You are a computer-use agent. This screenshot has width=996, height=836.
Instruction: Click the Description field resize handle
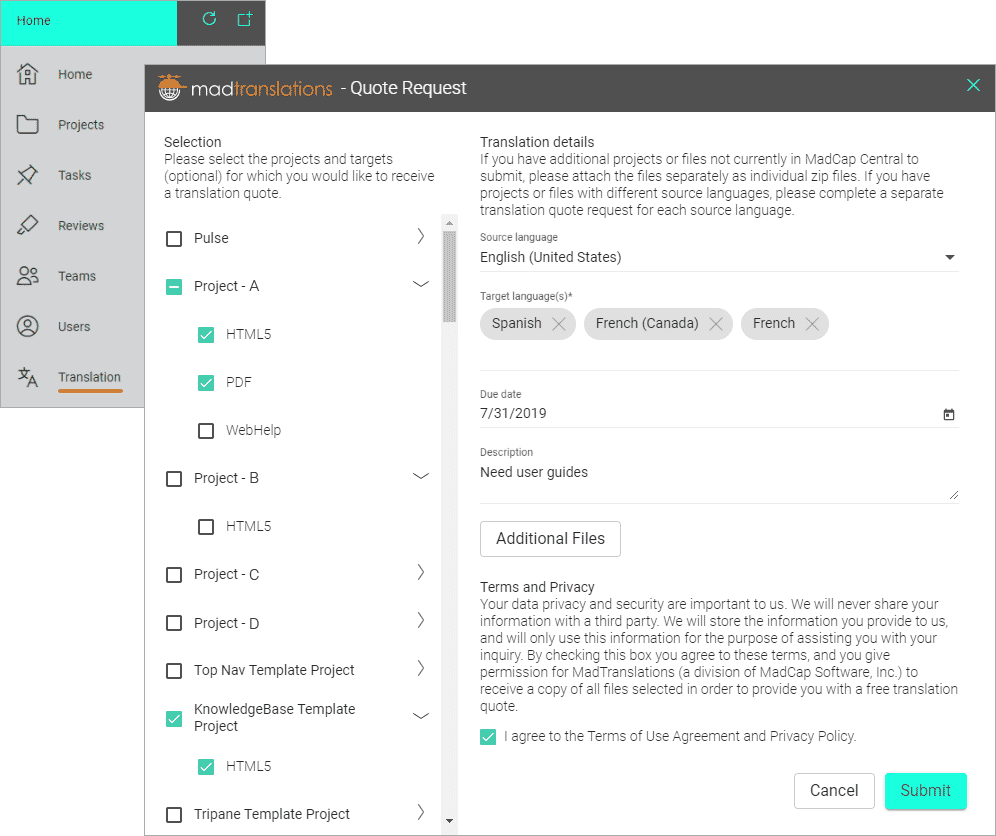click(x=953, y=495)
